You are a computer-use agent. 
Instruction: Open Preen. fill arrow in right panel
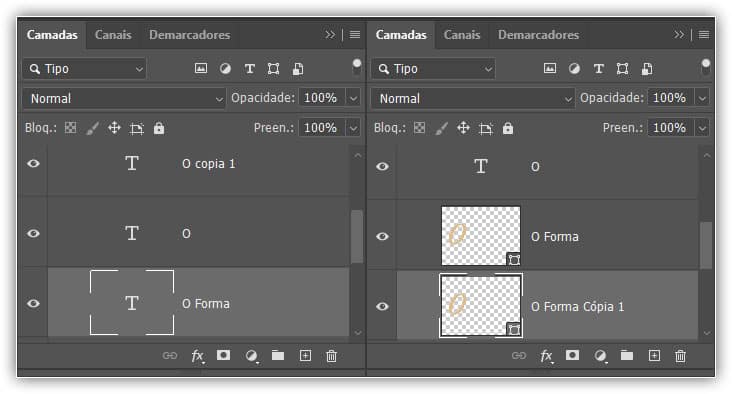[x=702, y=128]
